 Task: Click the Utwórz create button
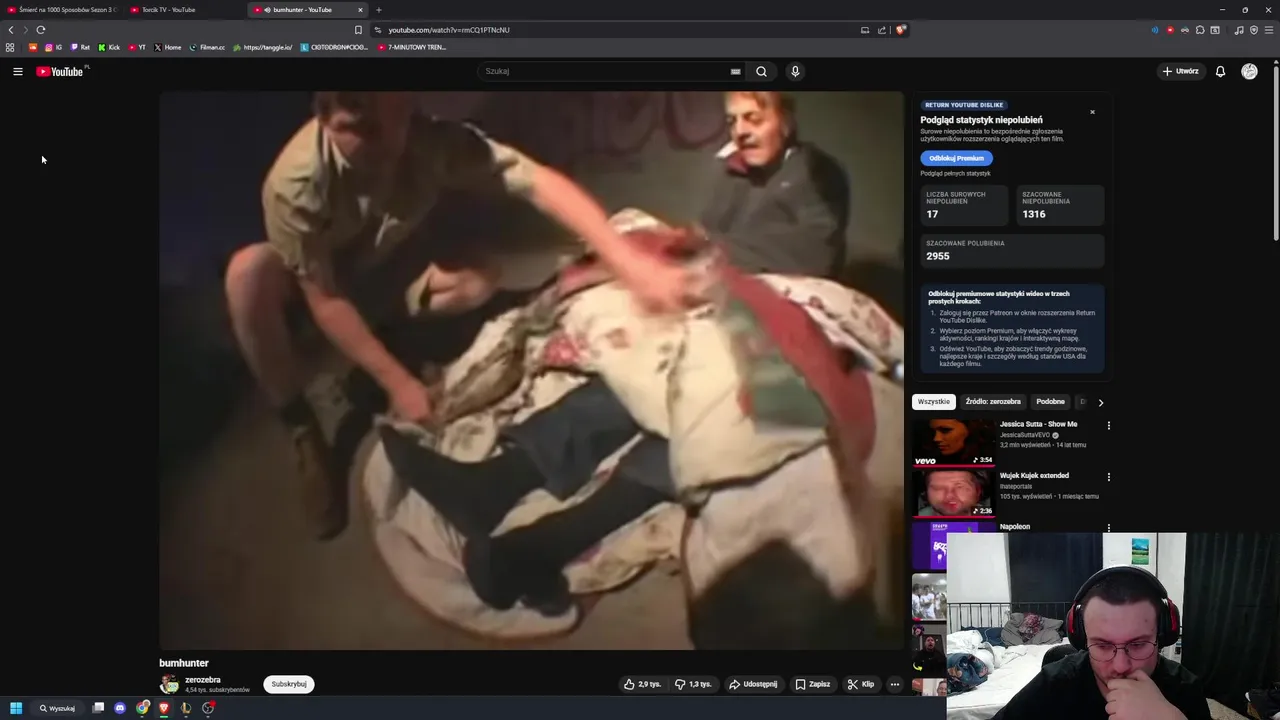pos(1180,71)
